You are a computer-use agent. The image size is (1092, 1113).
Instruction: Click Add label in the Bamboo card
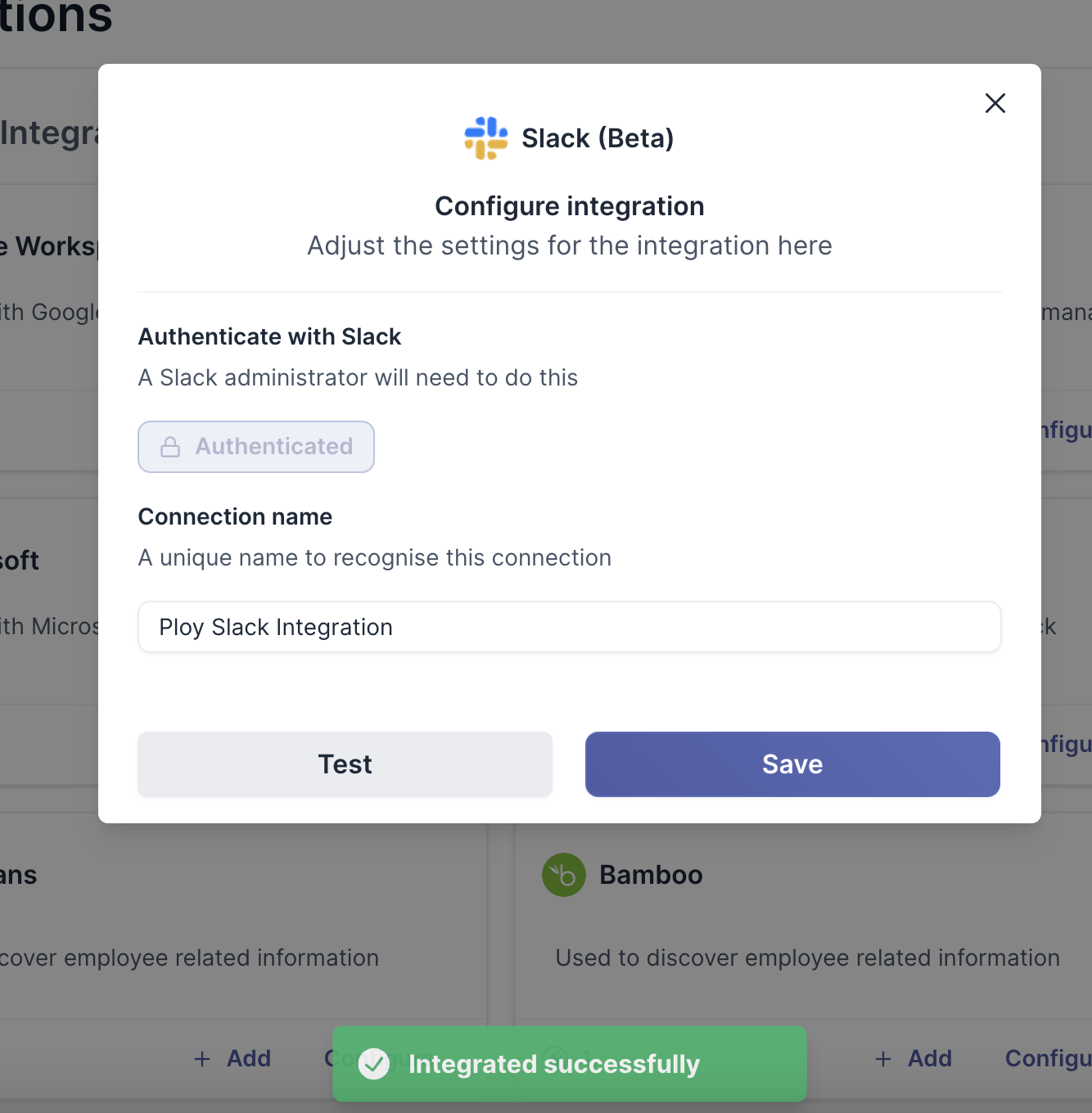pyautogui.click(x=929, y=1059)
